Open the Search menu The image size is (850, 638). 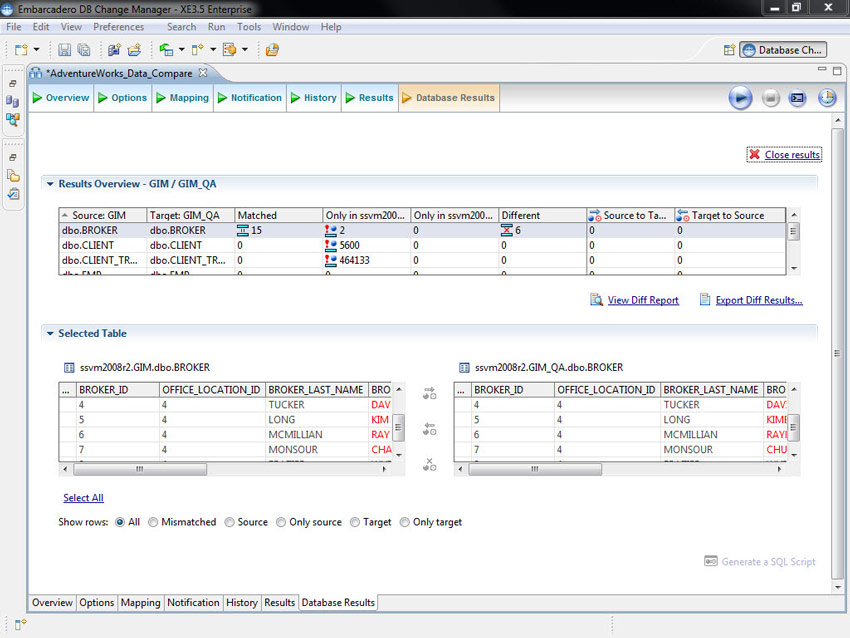click(181, 27)
